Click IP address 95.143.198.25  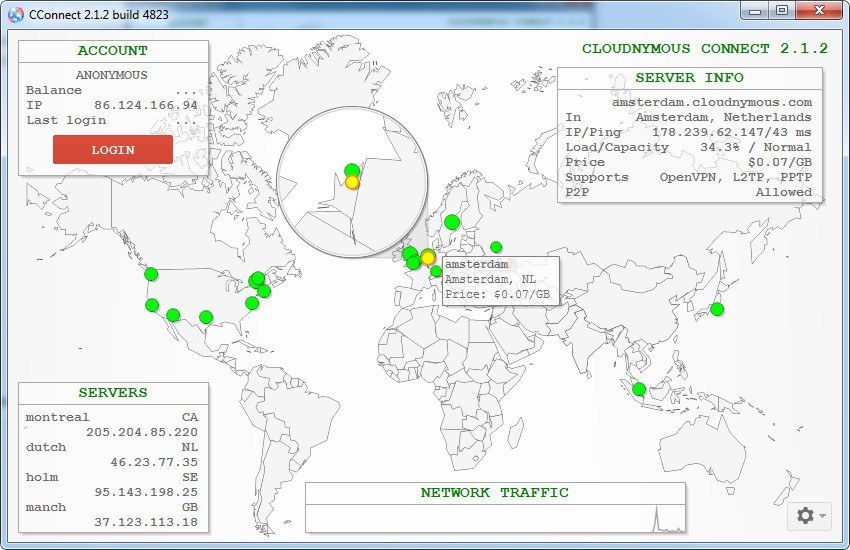point(146,492)
